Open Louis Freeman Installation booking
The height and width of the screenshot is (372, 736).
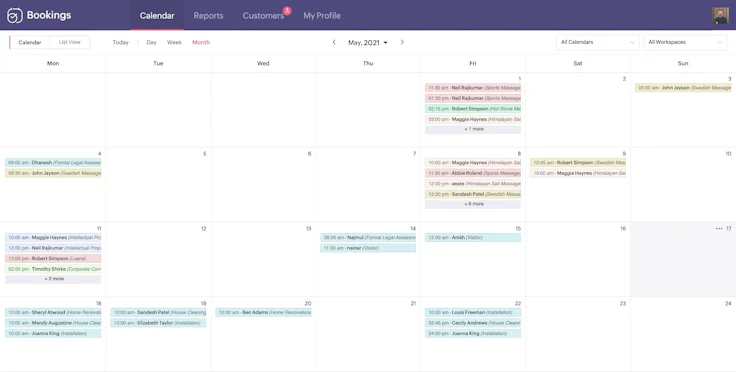click(473, 312)
